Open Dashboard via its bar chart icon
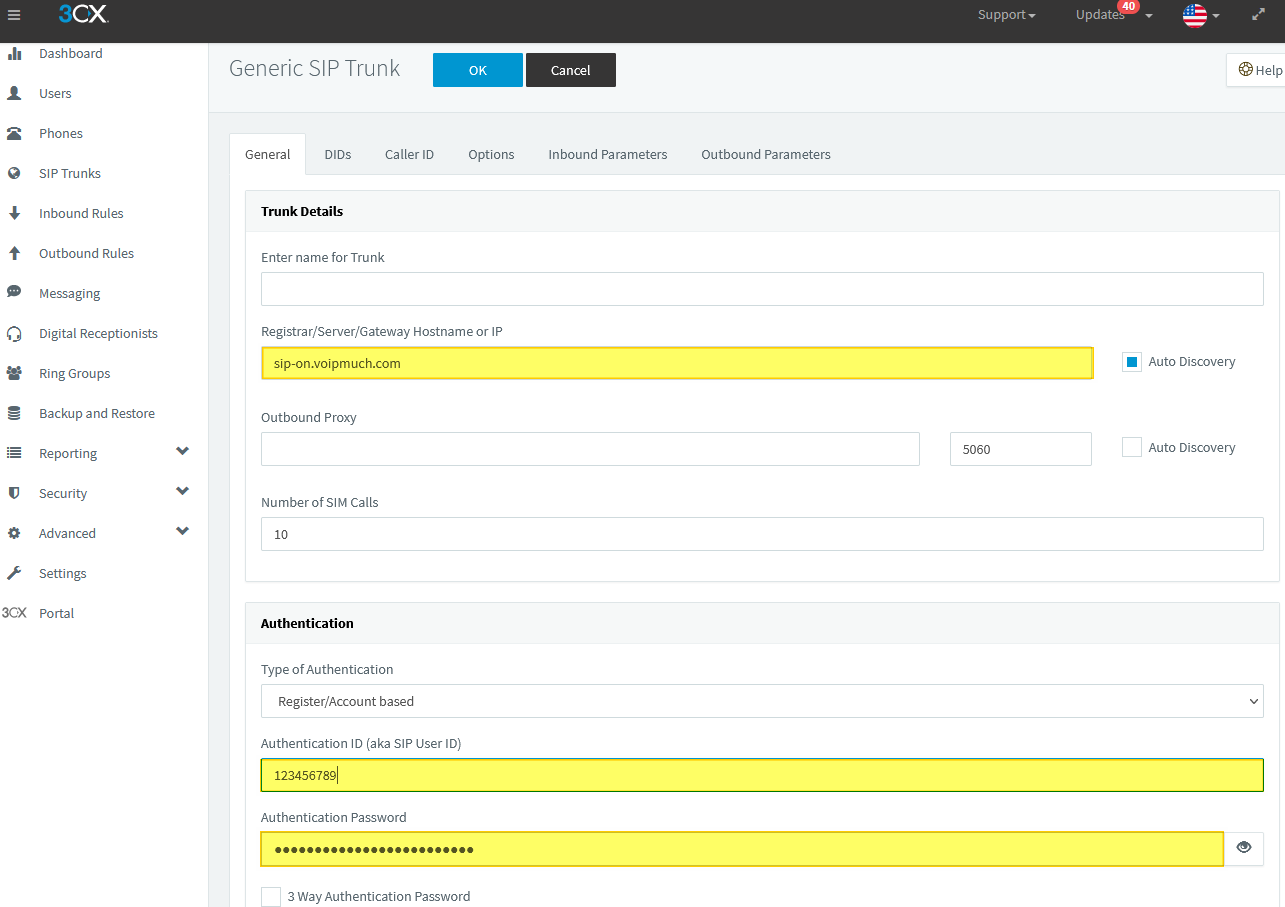Viewport: 1285px width, 907px height. 15,54
